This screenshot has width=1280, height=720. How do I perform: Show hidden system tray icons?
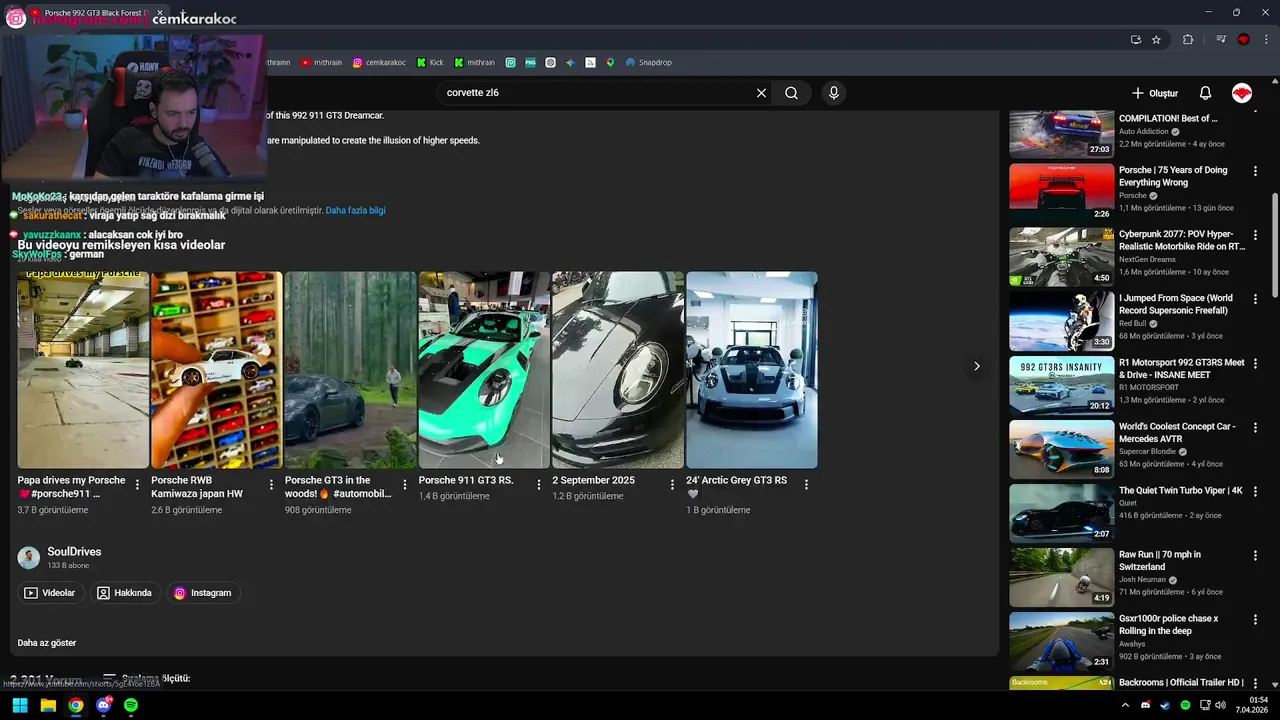[1125, 705]
